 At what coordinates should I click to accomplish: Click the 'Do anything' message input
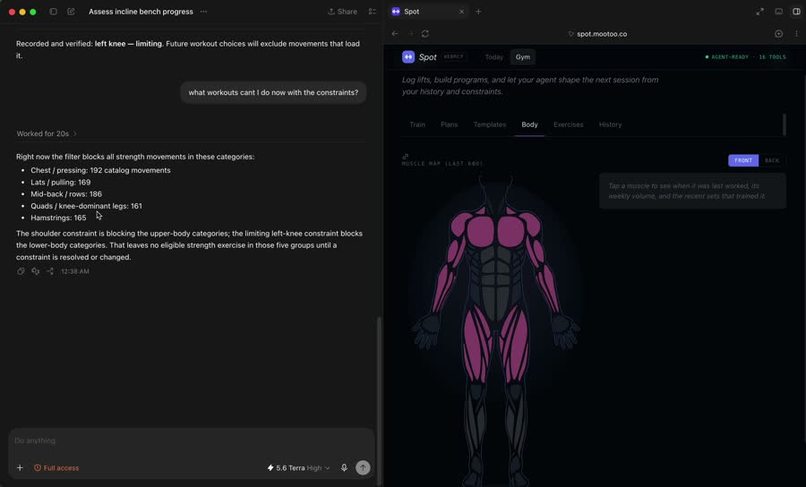191,441
